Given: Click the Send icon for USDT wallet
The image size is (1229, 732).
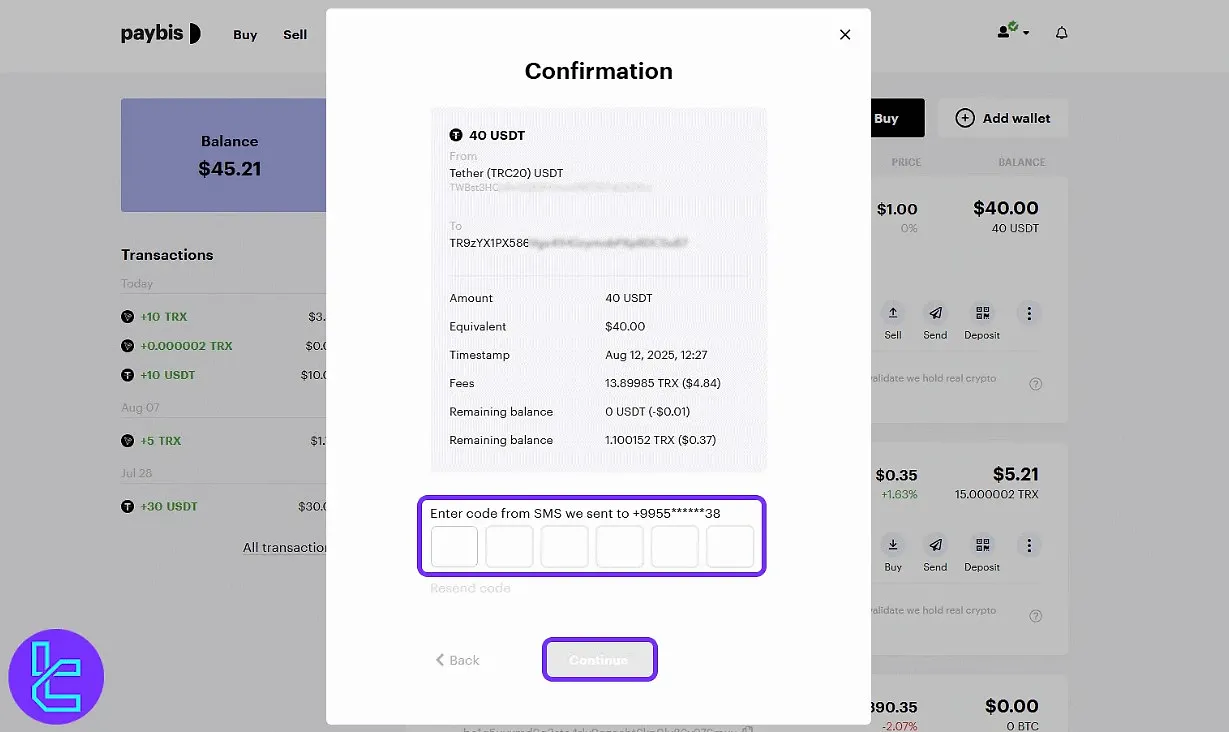Looking at the screenshot, I should click(935, 313).
